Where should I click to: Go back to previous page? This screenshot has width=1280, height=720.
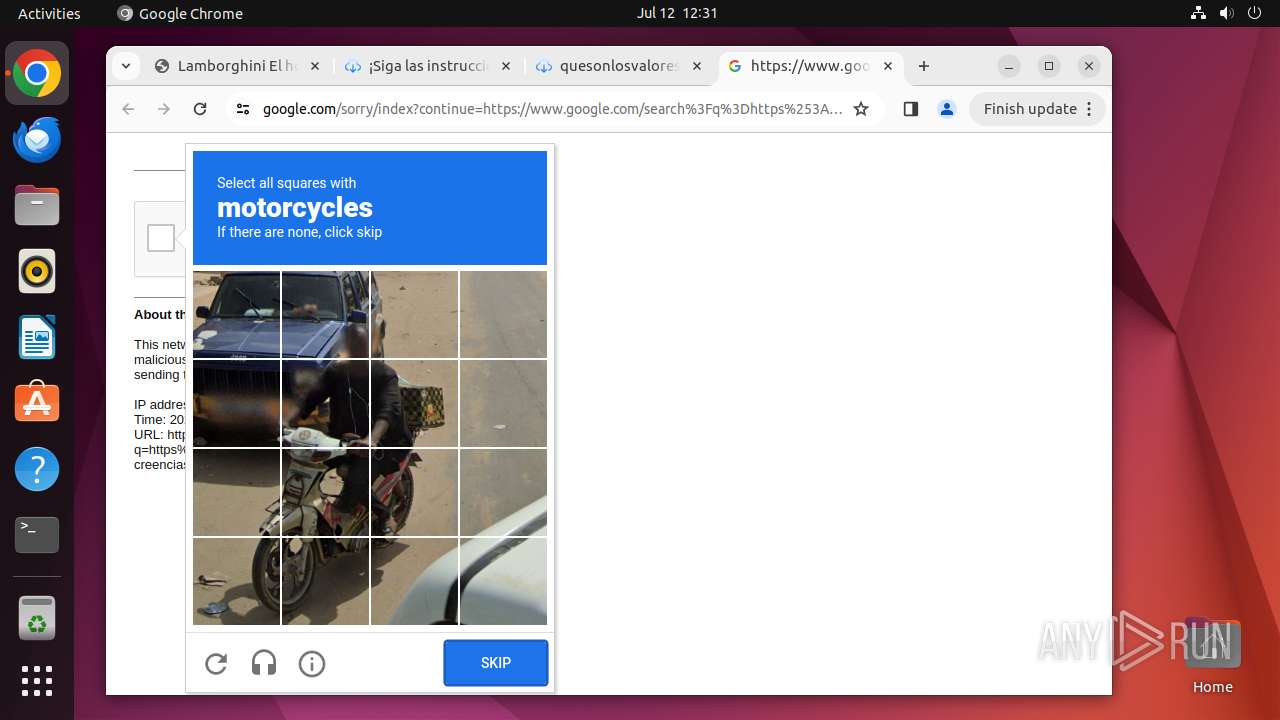(x=128, y=109)
